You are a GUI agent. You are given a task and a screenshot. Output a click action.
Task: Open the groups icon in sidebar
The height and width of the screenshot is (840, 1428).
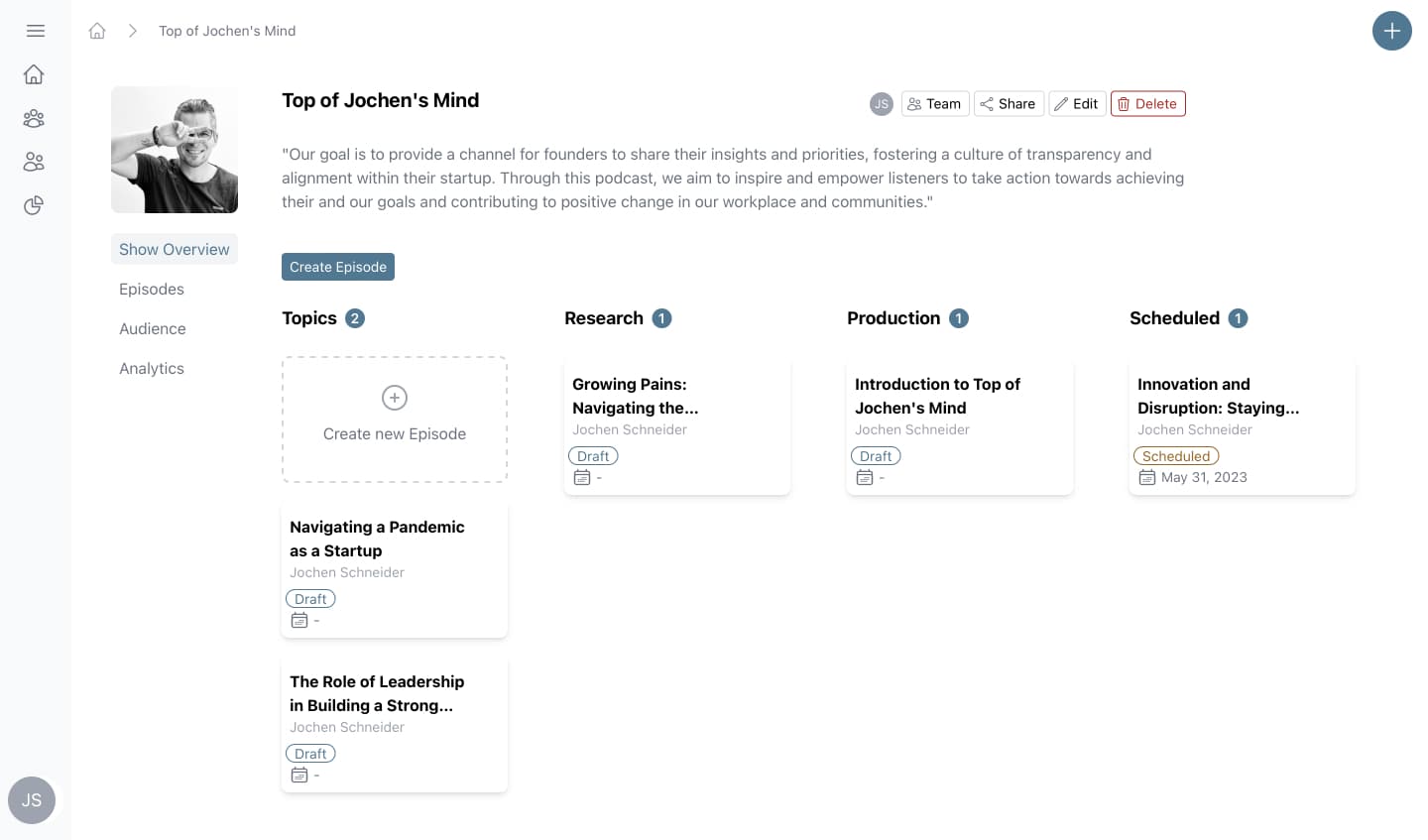point(34,119)
